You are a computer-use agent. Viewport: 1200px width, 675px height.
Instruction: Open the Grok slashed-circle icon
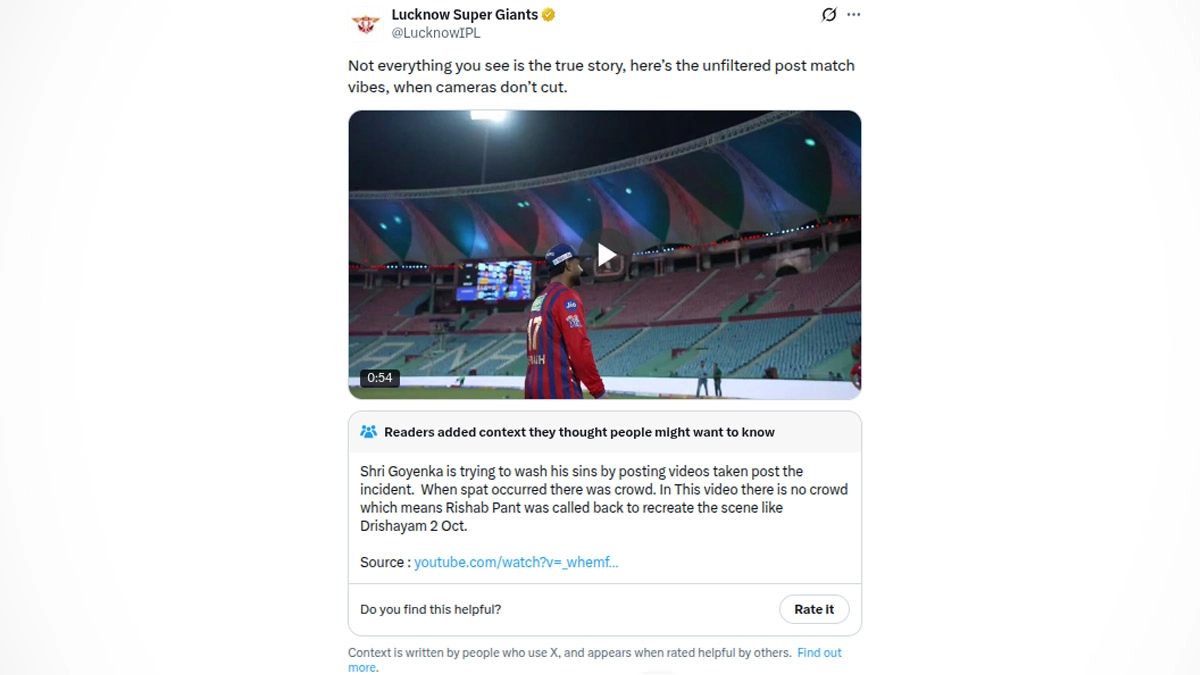828,15
